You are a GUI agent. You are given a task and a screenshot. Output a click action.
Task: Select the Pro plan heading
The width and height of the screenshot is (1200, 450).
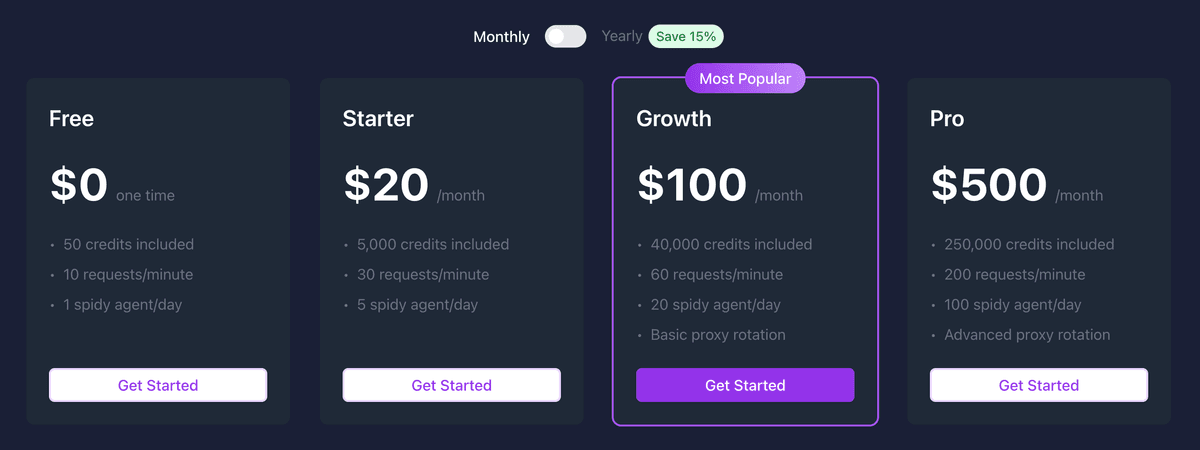click(x=947, y=119)
